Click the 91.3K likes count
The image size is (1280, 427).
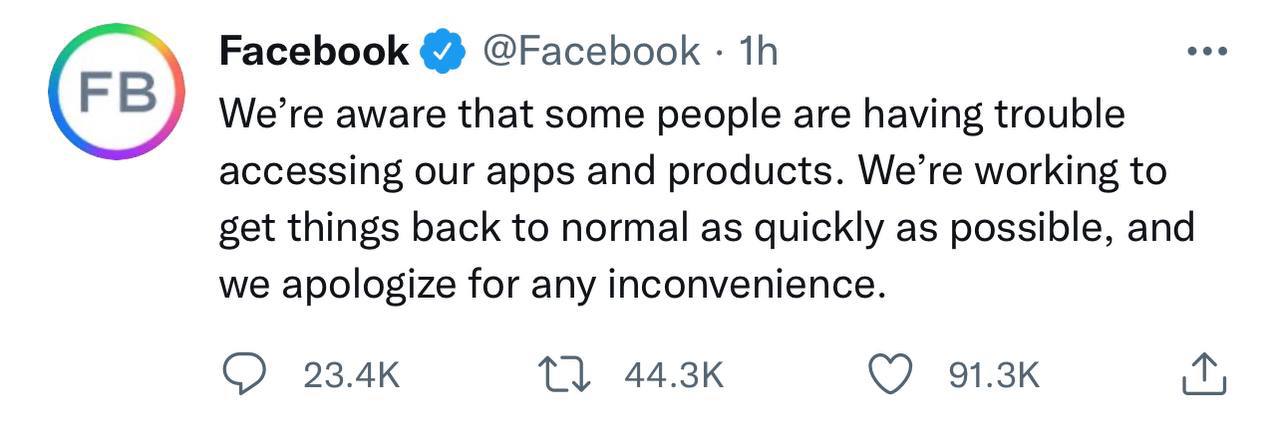tap(993, 376)
